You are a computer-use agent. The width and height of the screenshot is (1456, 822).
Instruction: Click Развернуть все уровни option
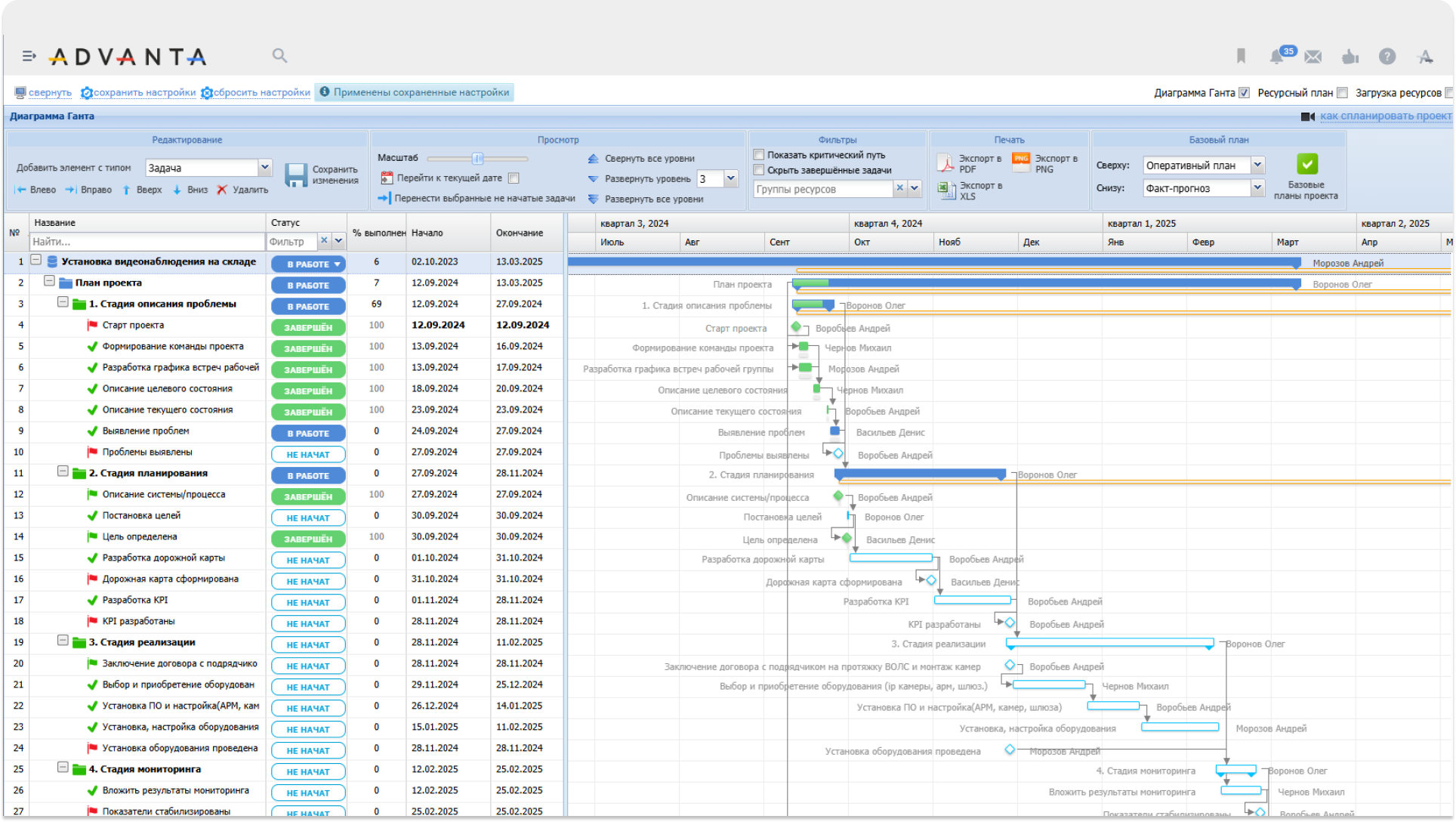653,199
